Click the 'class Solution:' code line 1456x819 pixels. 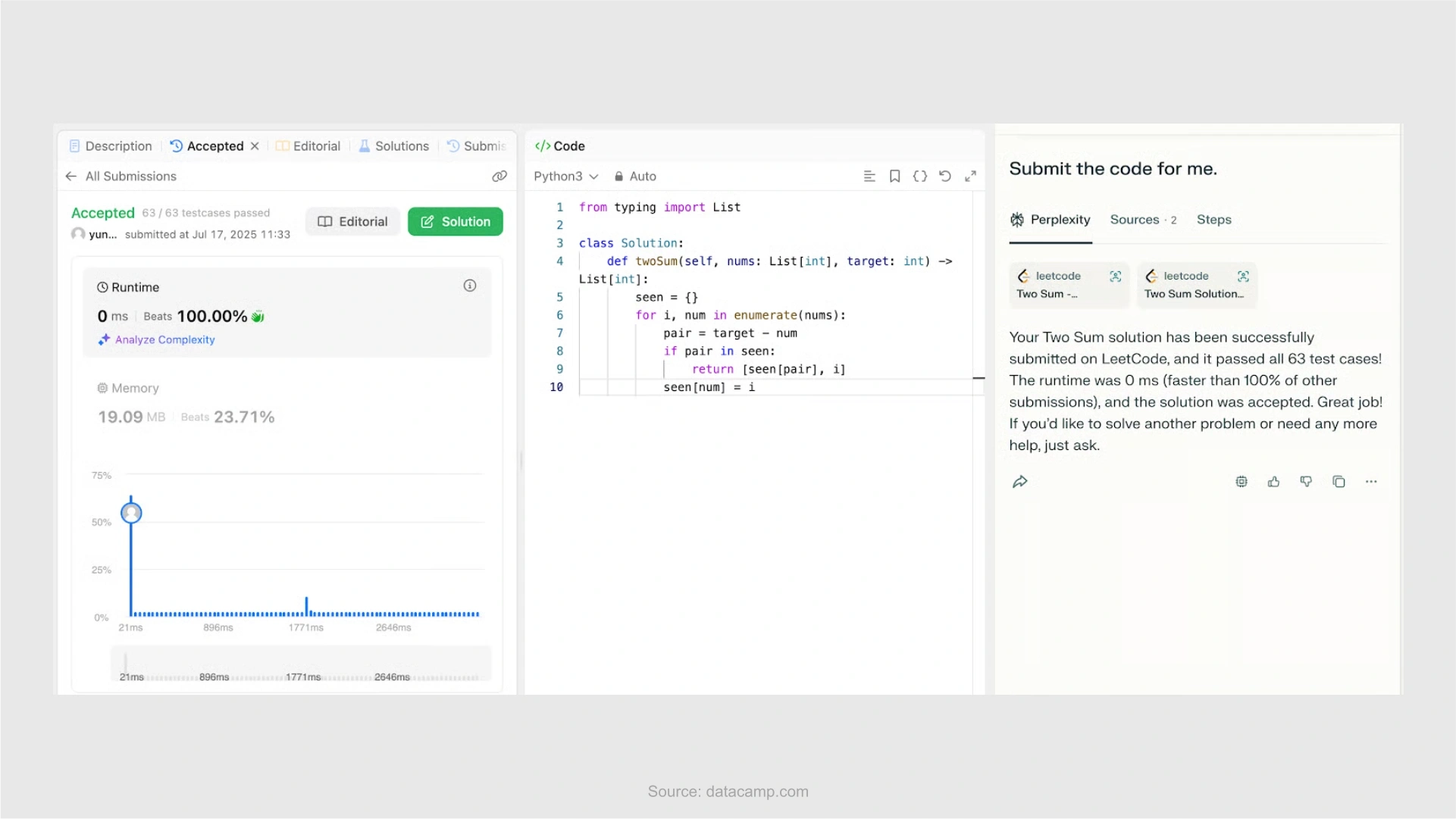631,244
